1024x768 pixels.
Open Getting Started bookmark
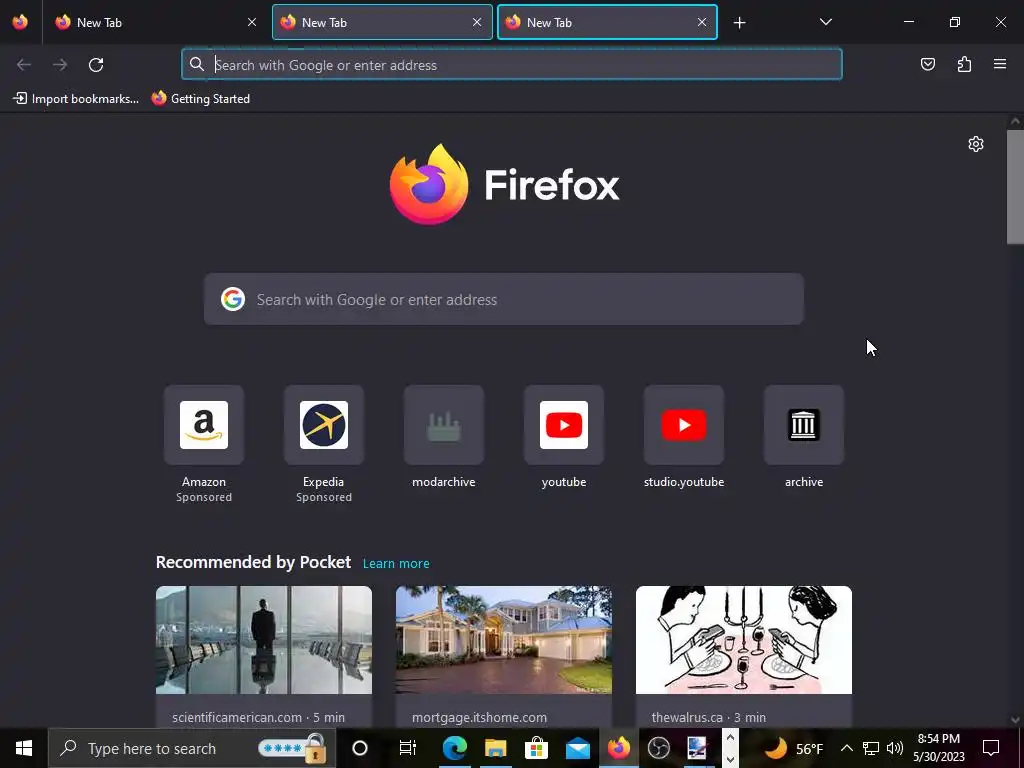click(x=200, y=99)
